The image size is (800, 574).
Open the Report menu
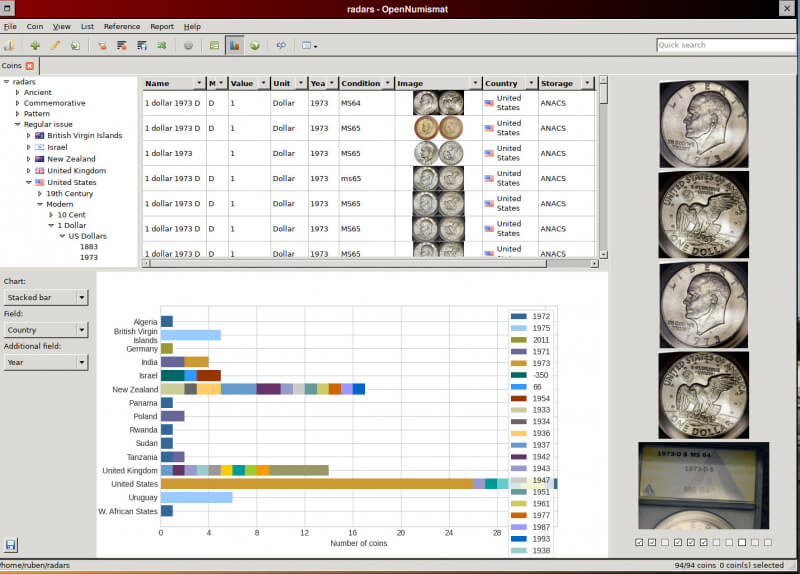pyautogui.click(x=162, y=27)
